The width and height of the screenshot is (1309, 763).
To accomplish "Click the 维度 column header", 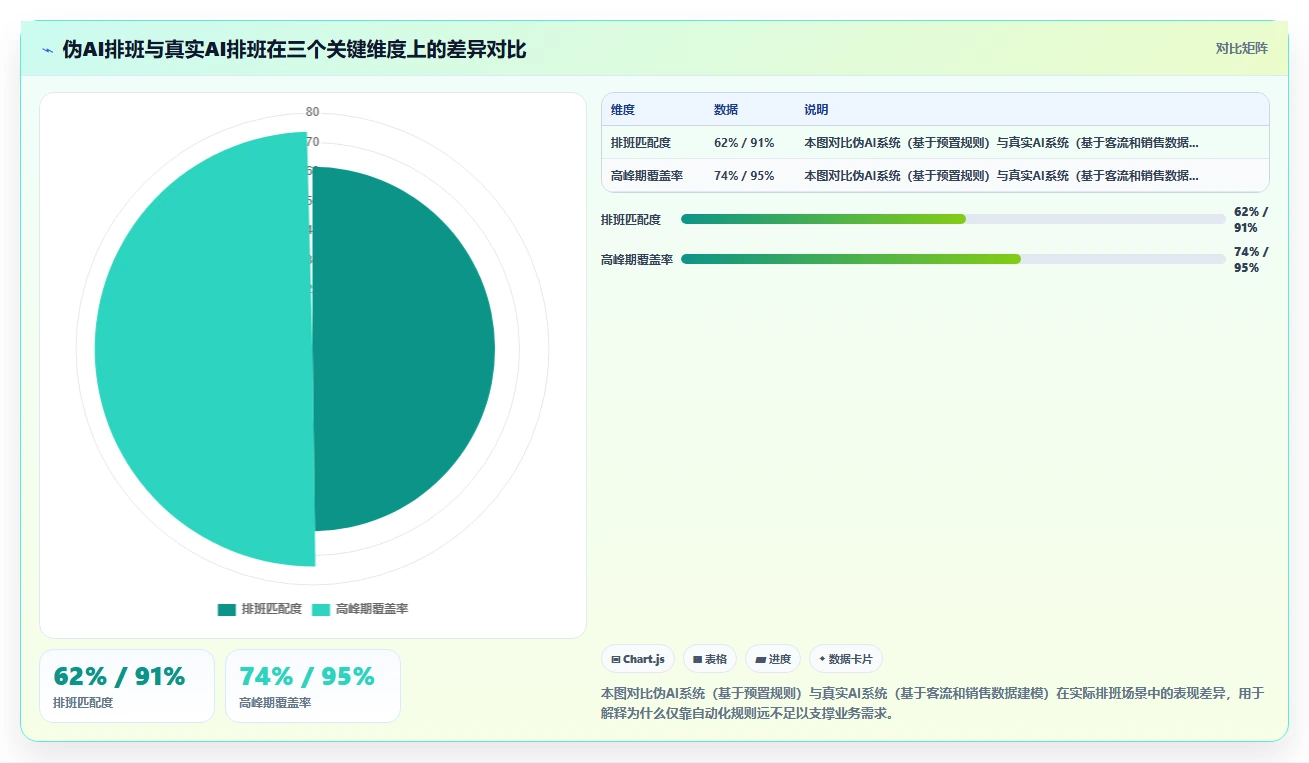I will pyautogui.click(x=623, y=110).
